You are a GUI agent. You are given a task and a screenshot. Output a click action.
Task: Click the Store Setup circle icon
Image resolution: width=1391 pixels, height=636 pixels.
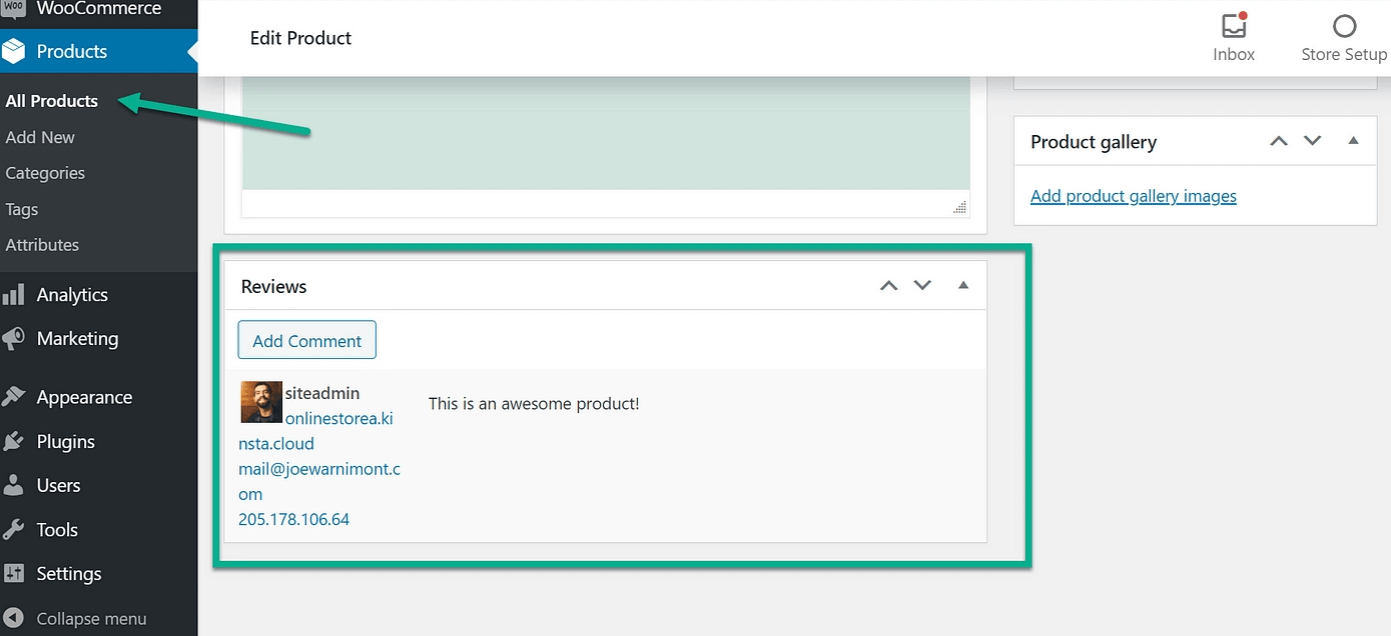pos(1344,27)
